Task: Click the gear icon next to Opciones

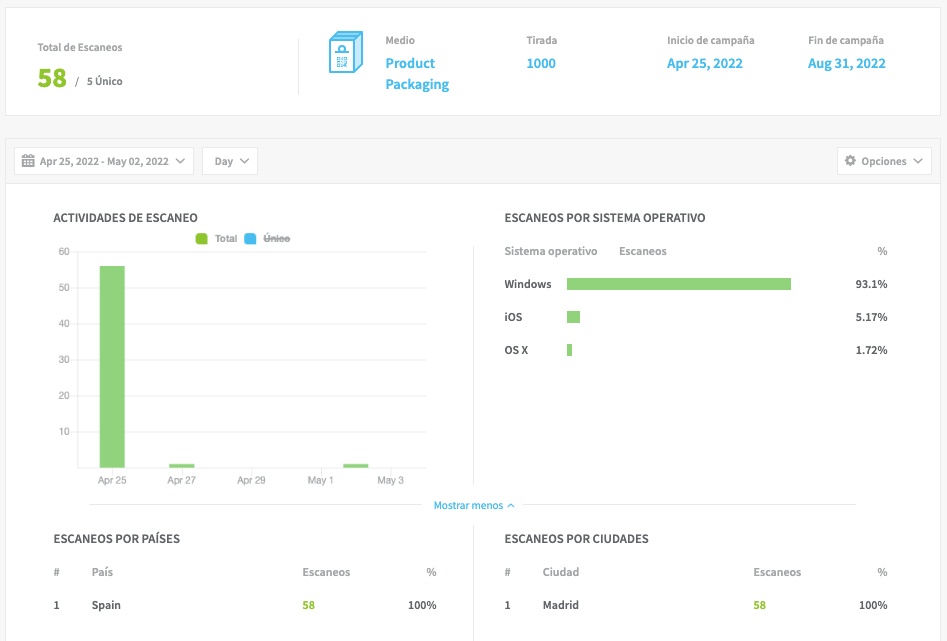Action: [x=851, y=161]
